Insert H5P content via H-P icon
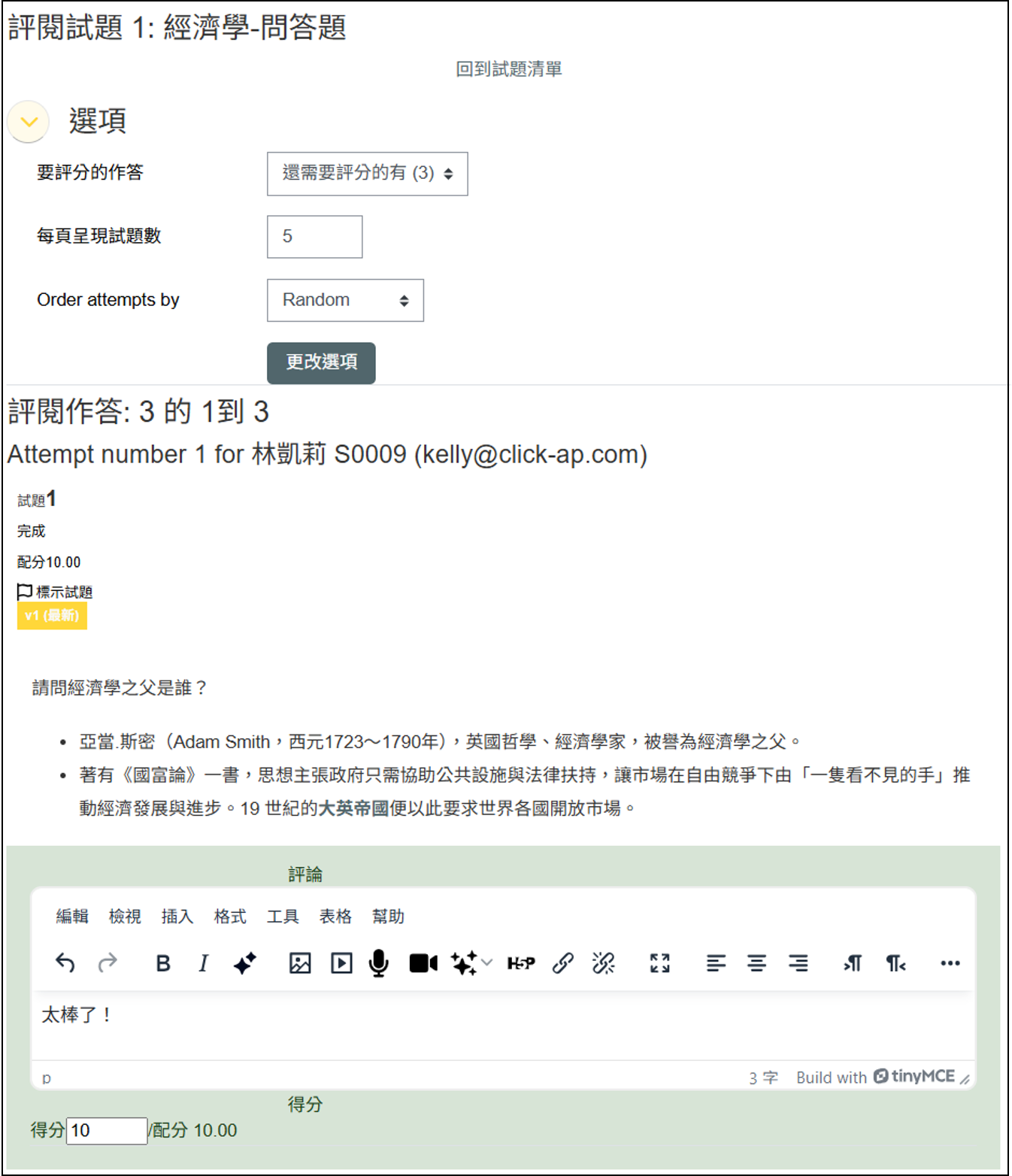 [x=521, y=962]
